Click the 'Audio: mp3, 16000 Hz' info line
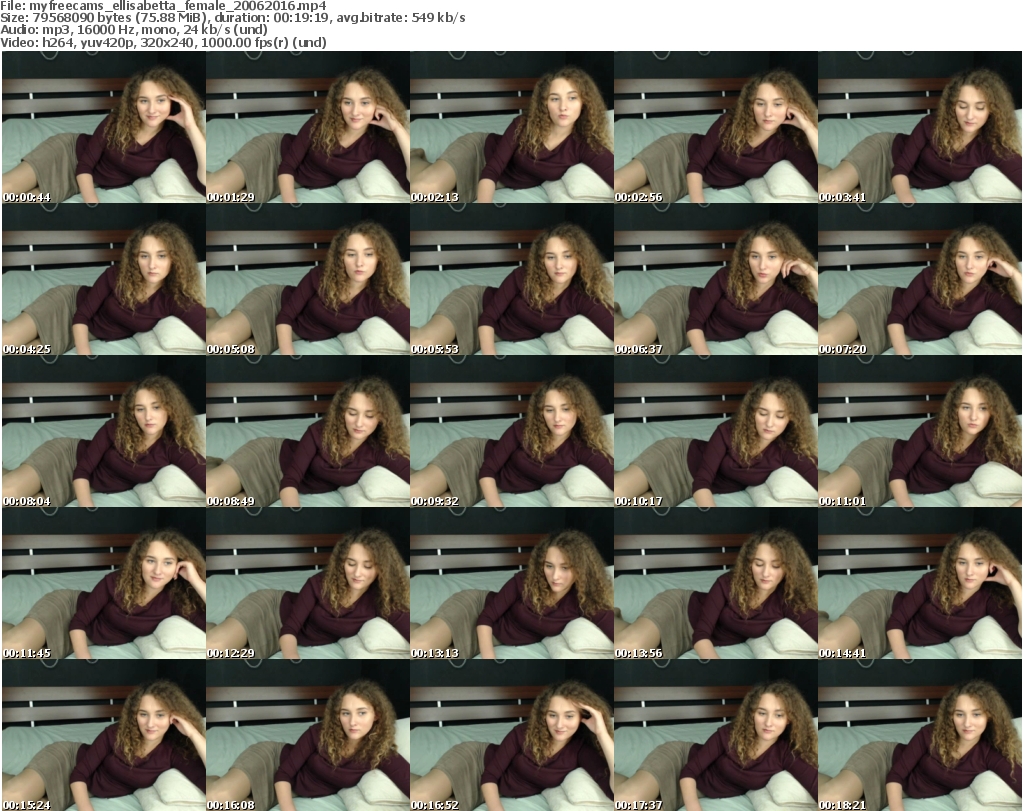Viewport: 1024px width, 811px height. 134,30
